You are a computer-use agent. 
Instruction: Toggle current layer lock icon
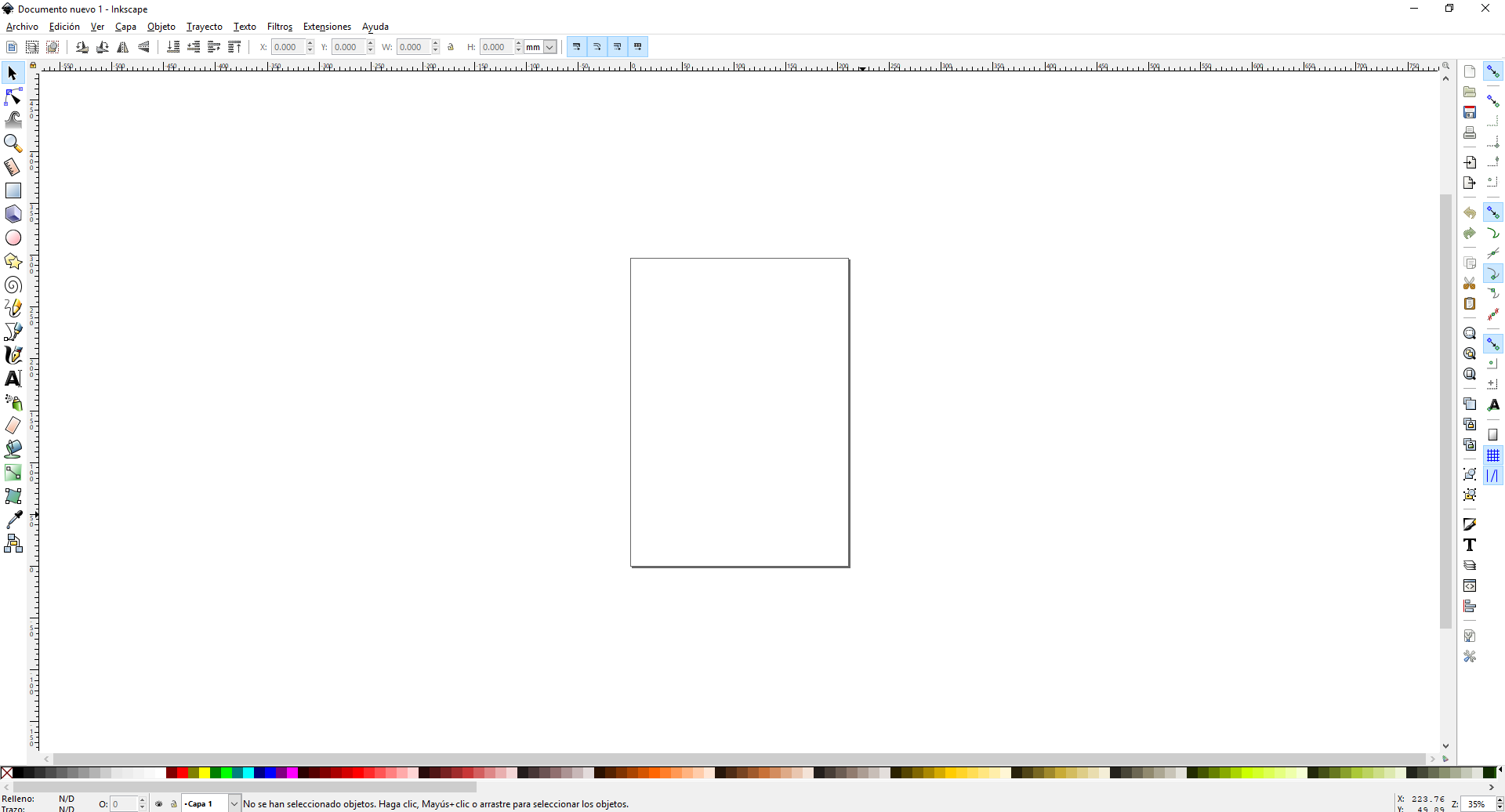[174, 803]
